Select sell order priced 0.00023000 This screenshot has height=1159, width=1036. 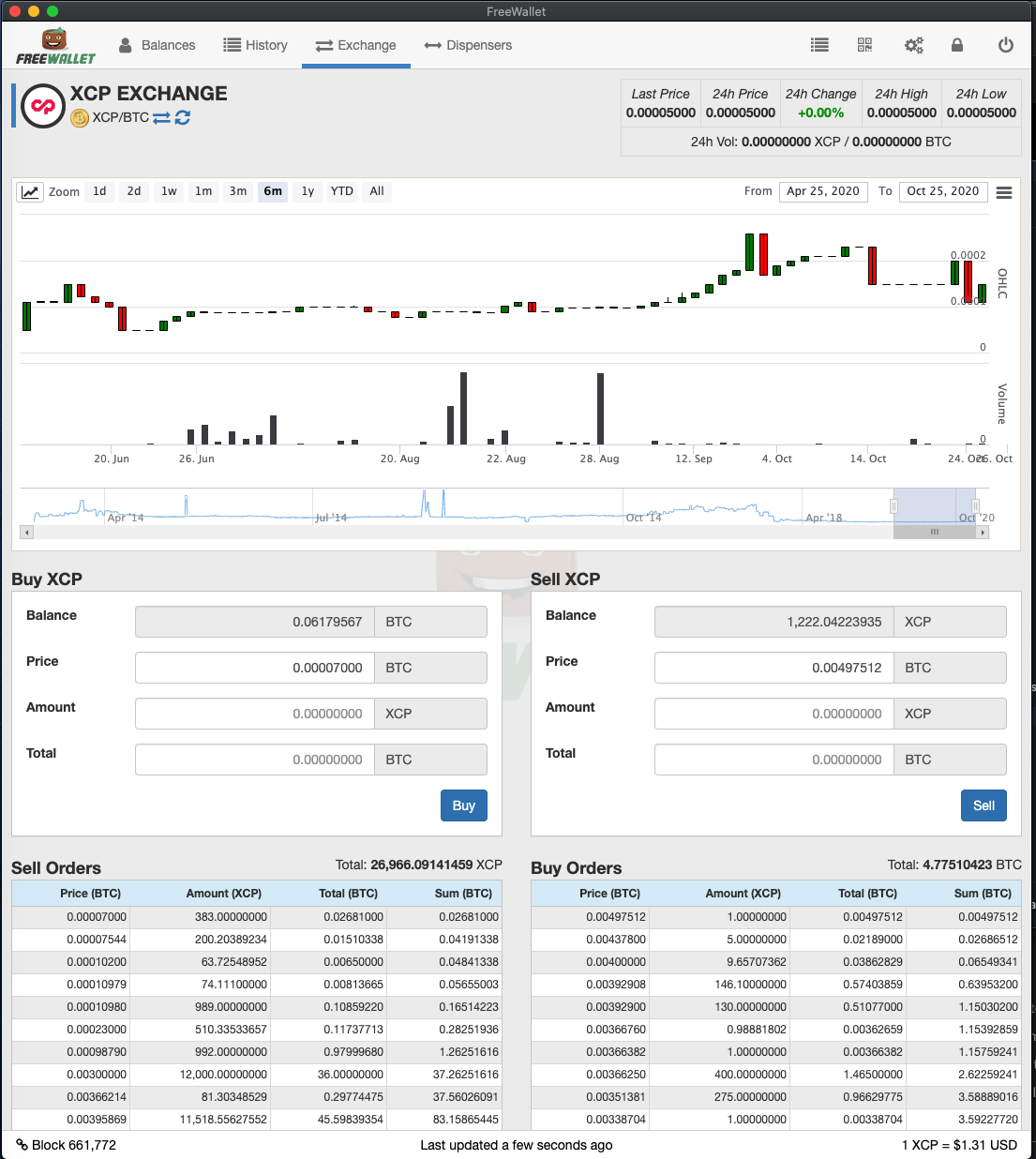tap(257, 1030)
